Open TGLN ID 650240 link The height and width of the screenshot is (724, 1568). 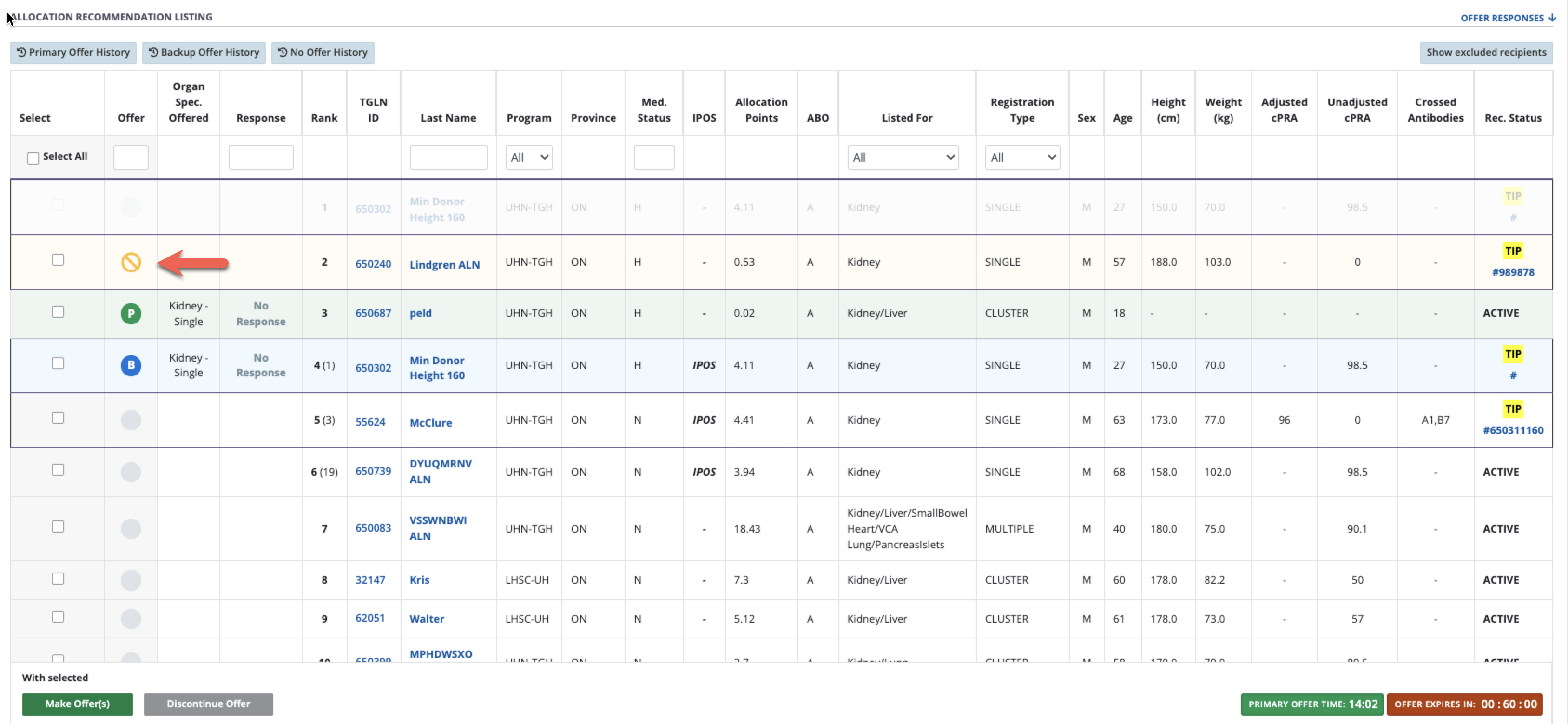click(x=373, y=263)
